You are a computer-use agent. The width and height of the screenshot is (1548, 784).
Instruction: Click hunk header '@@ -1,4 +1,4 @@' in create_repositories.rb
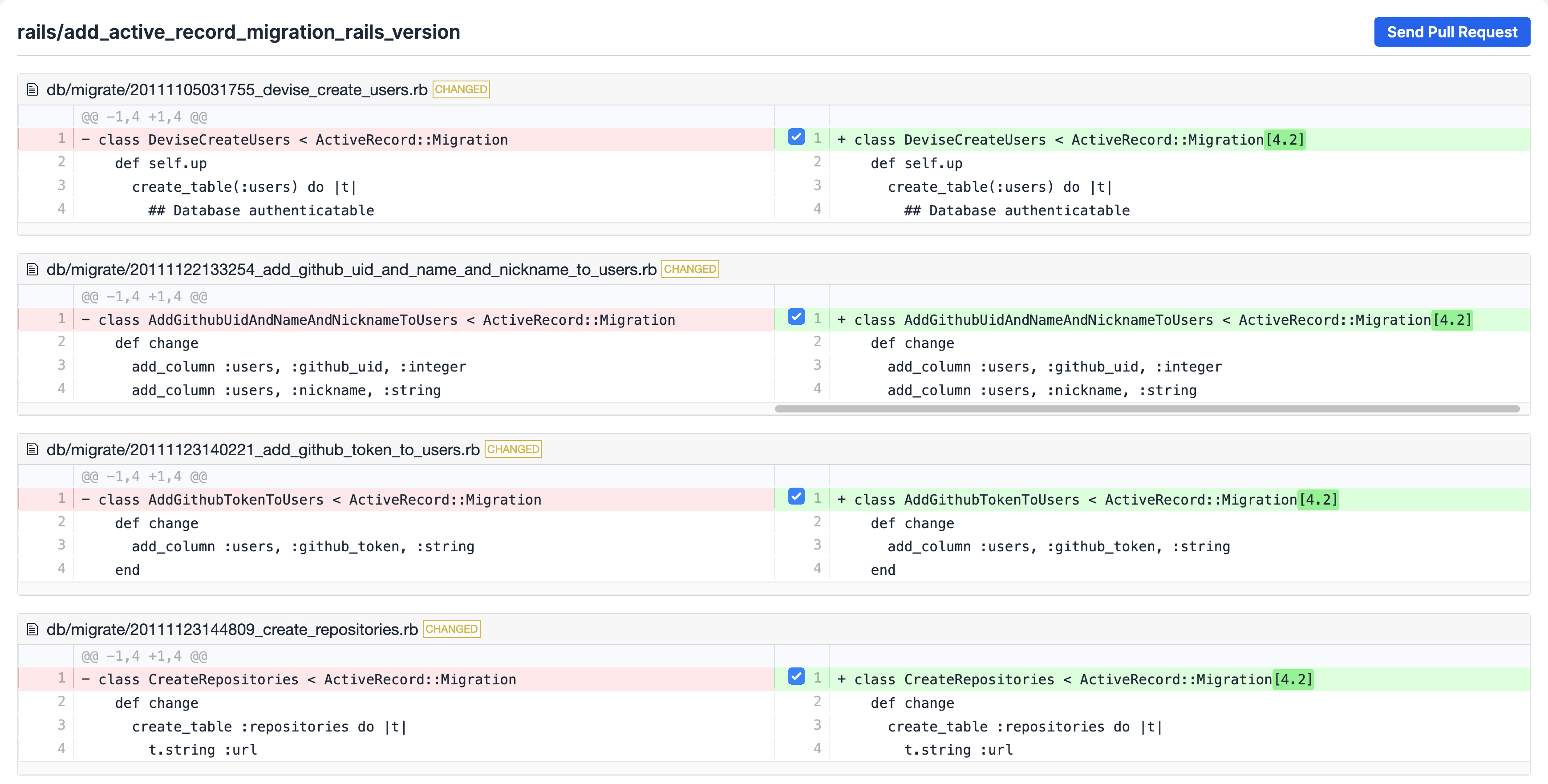pos(144,656)
